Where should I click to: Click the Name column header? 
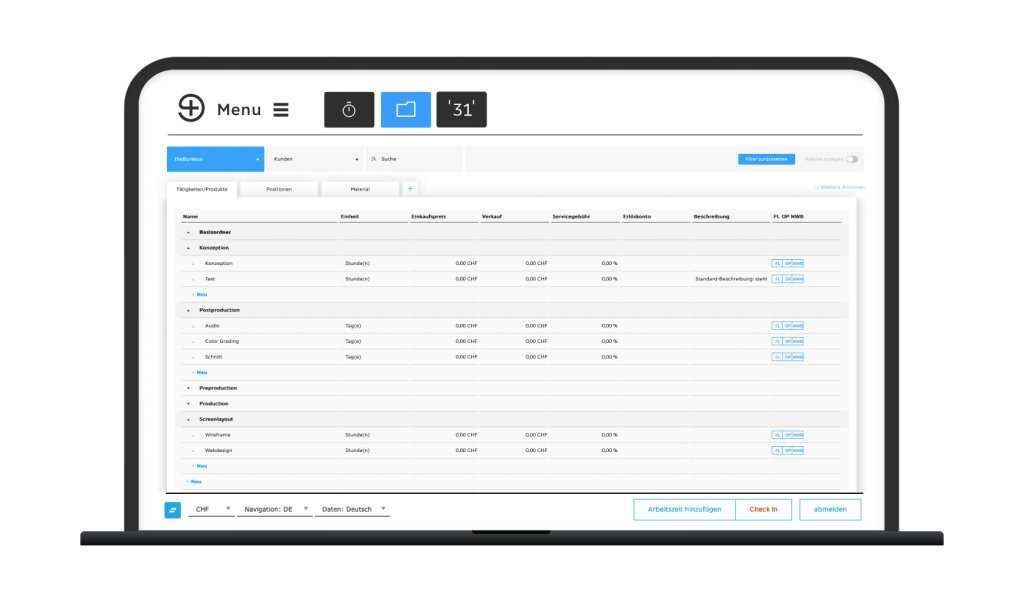click(x=190, y=217)
